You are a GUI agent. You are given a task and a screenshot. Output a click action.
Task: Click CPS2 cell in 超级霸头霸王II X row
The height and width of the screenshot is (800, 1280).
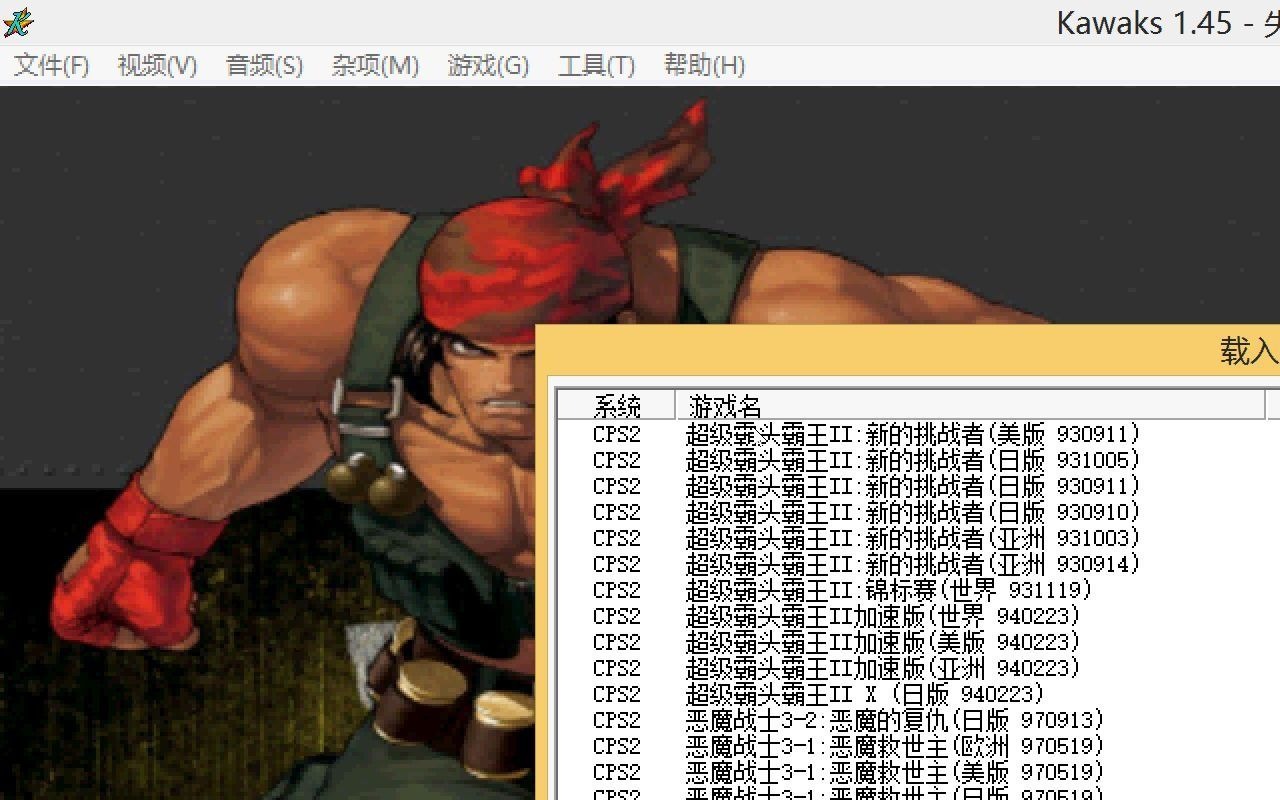point(617,694)
